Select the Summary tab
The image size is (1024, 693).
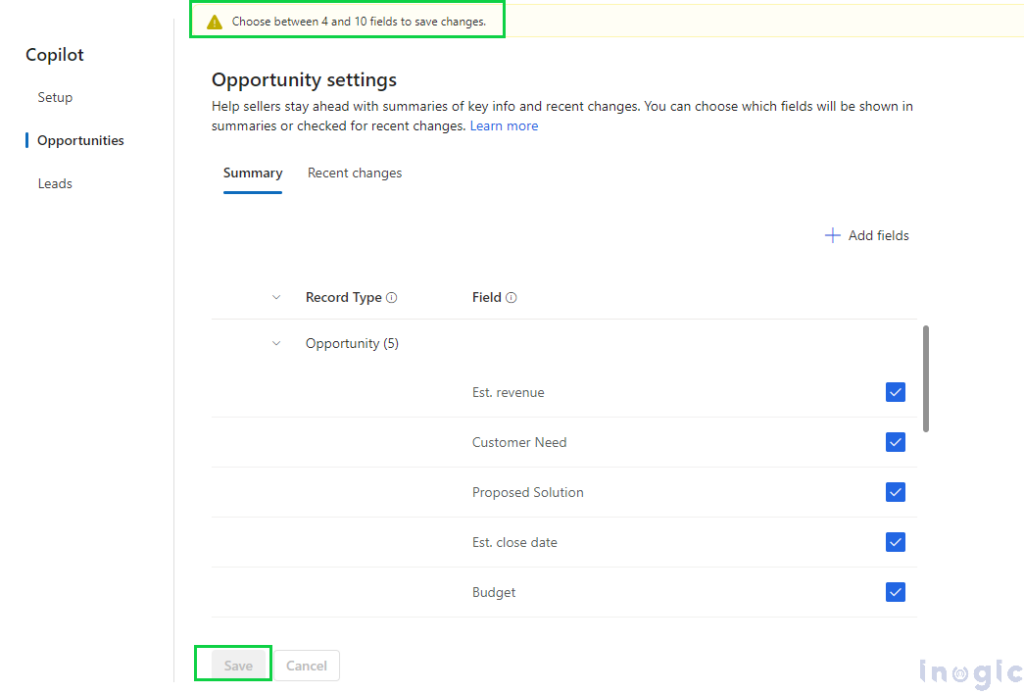[252, 173]
